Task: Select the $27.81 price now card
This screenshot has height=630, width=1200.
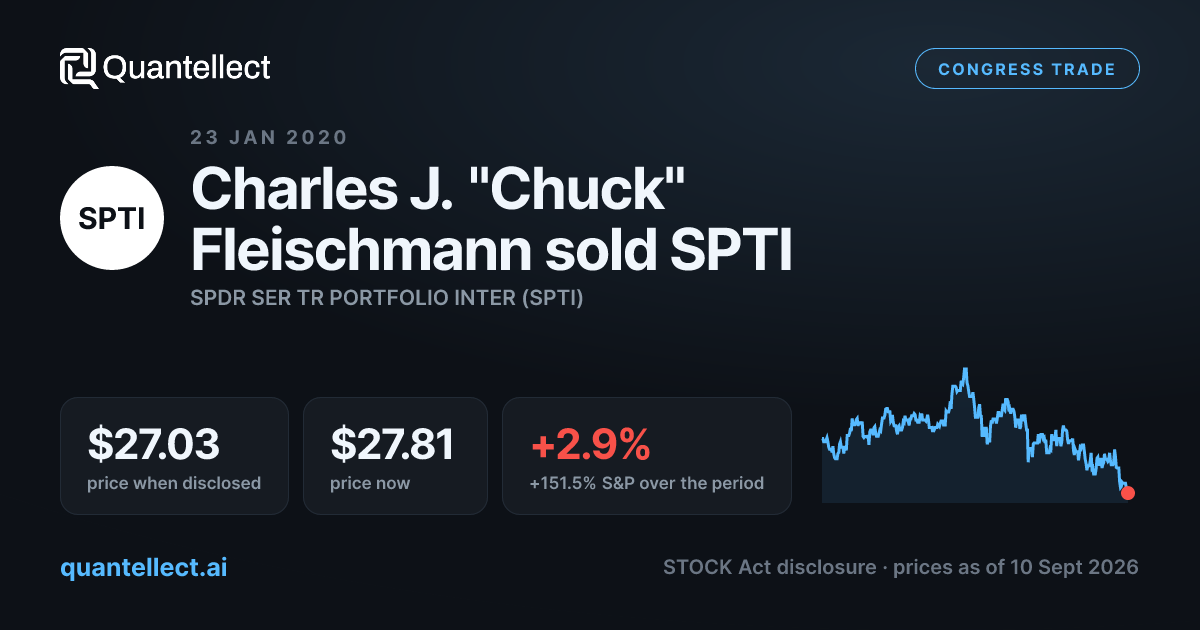Action: tap(395, 456)
